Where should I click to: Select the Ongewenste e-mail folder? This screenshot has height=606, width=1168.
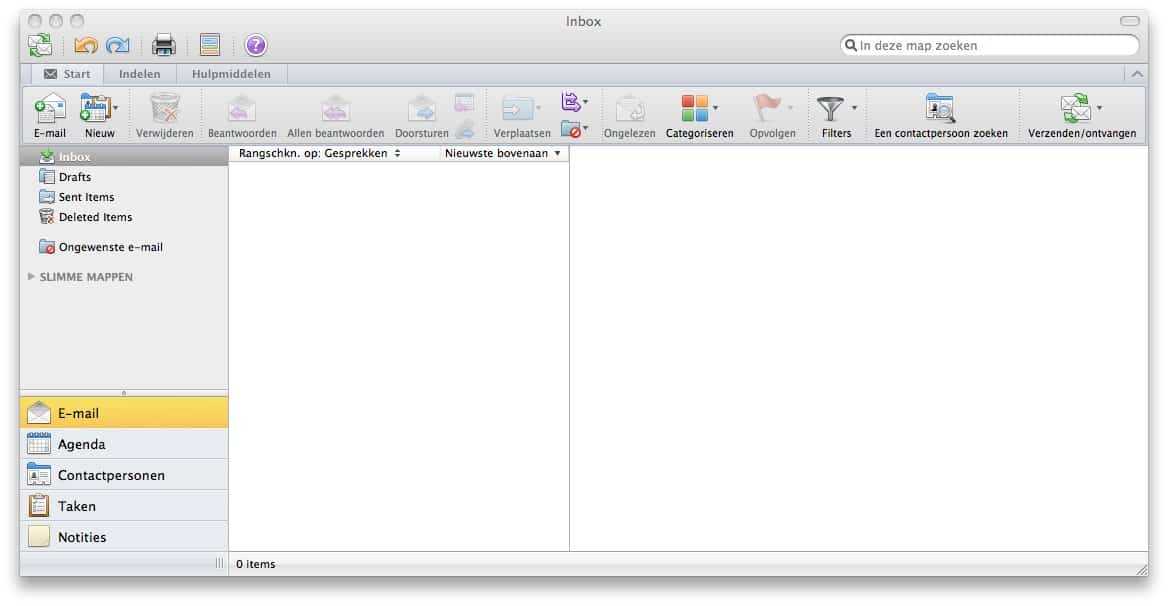pyautogui.click(x=124, y=246)
